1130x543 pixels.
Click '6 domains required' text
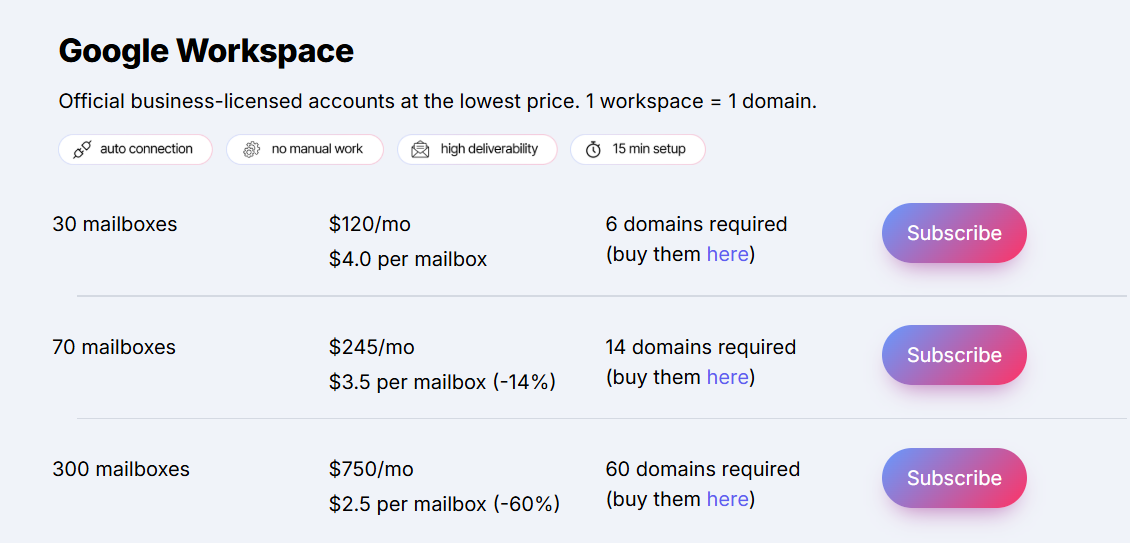(x=696, y=224)
